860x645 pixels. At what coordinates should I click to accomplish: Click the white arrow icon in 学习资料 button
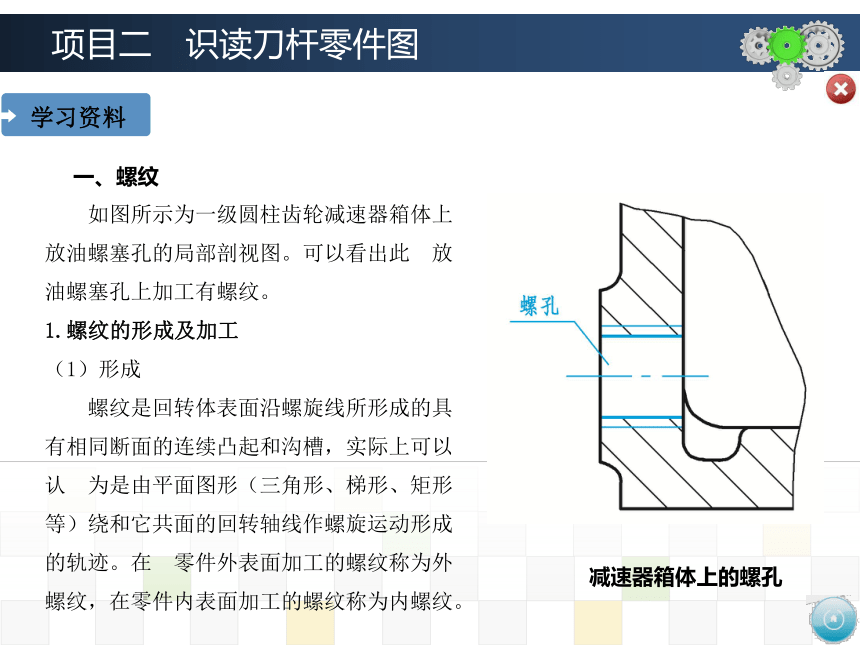pyautogui.click(x=8, y=116)
